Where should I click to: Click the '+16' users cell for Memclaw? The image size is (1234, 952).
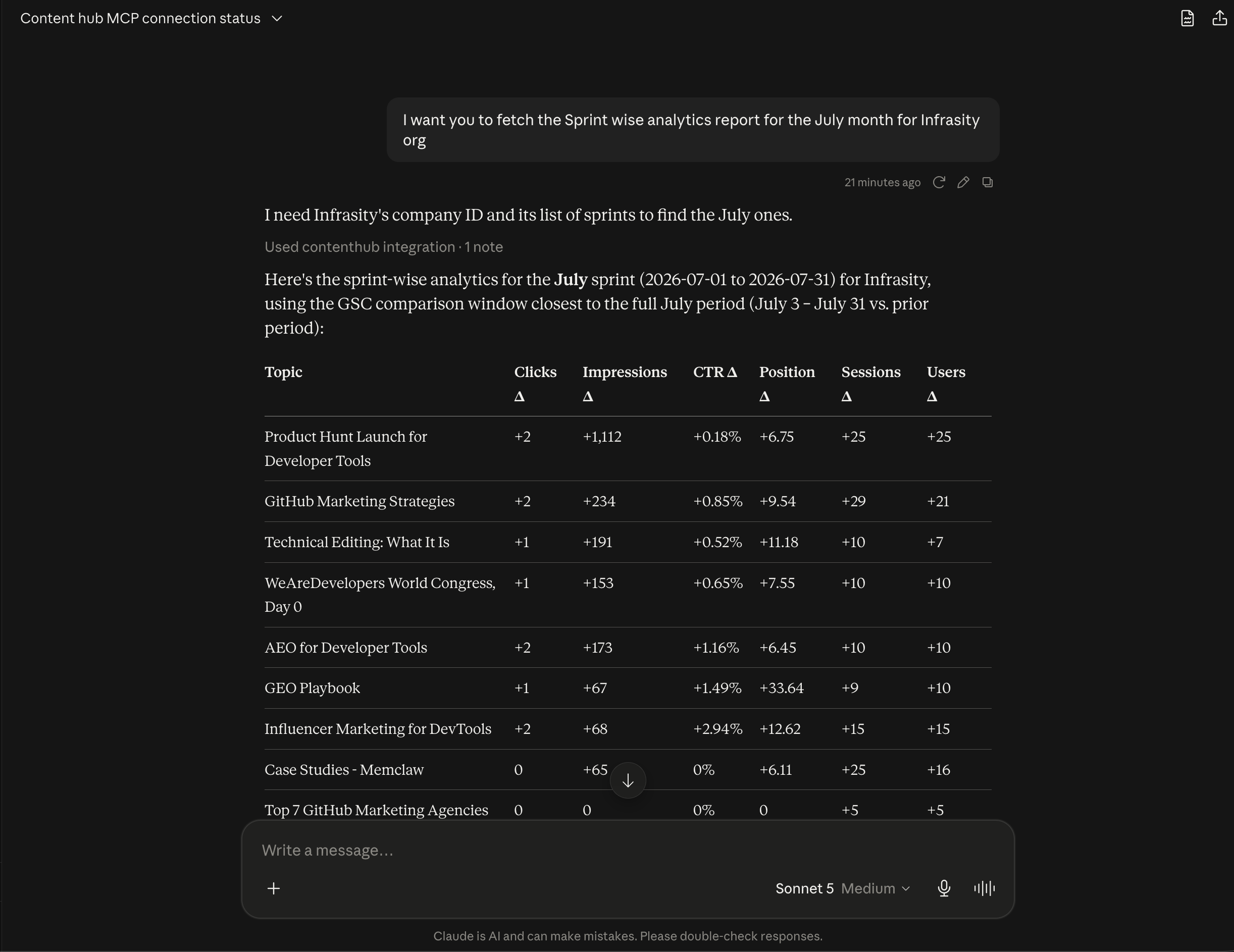coord(938,769)
